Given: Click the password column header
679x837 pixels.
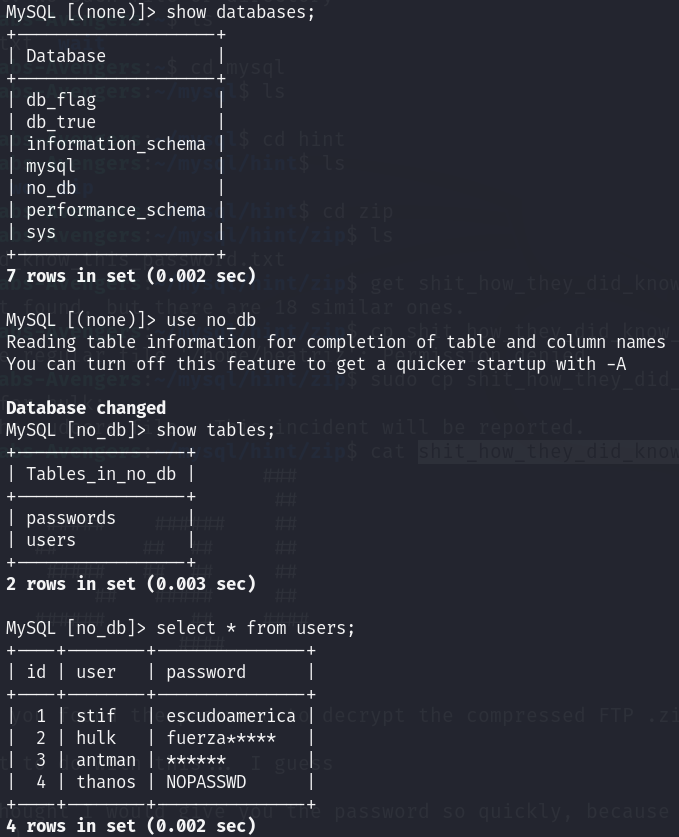Looking at the screenshot, I should [x=206, y=672].
